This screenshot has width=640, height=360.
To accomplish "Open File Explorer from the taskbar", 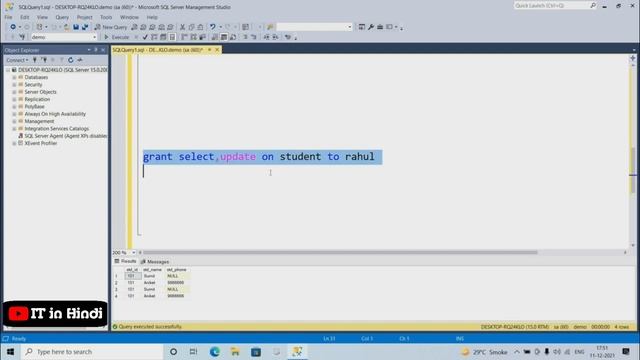I will (x=235, y=351).
